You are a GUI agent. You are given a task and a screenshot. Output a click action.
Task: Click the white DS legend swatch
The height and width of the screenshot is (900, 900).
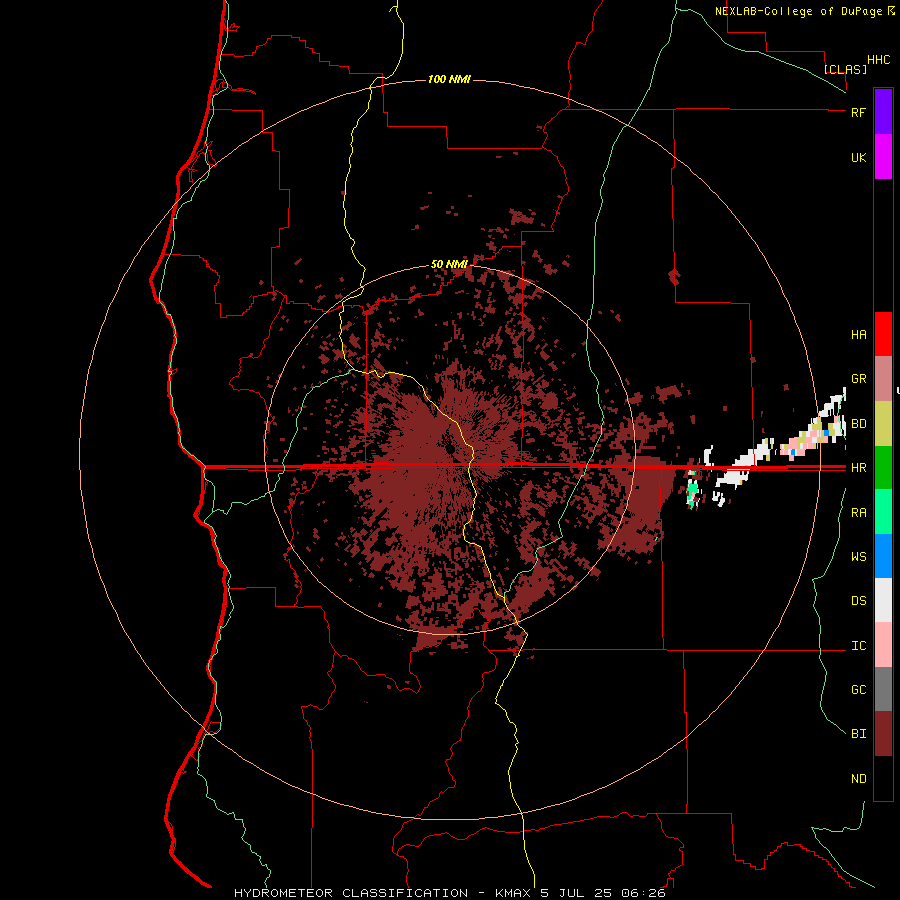pyautogui.click(x=883, y=600)
